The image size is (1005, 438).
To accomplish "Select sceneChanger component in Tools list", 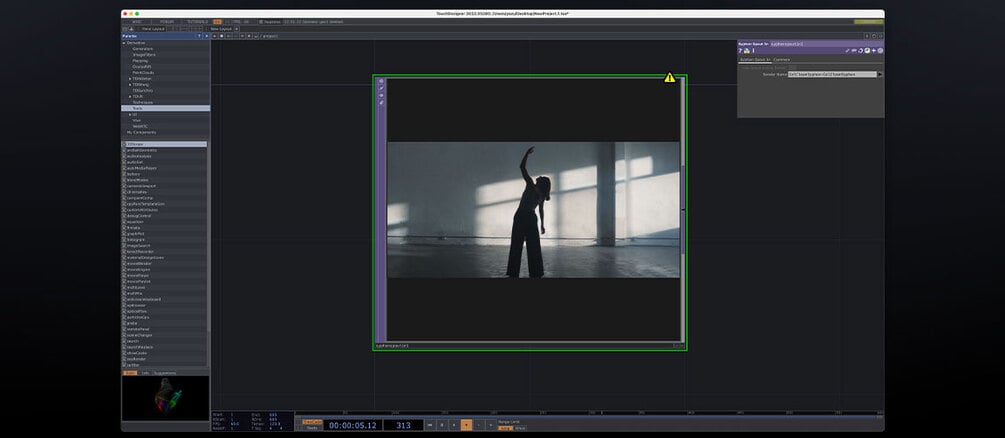I will 140,335.
